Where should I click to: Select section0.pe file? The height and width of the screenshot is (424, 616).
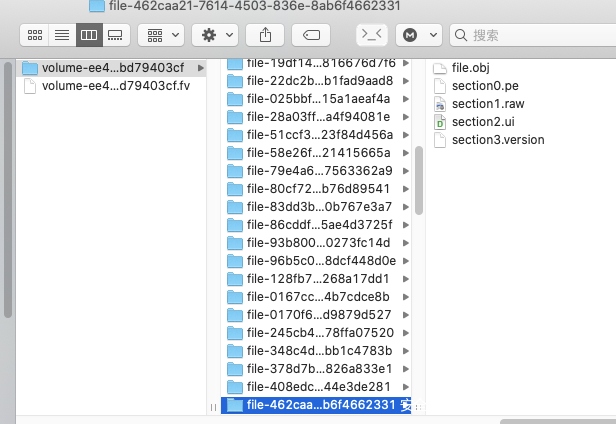pos(486,86)
